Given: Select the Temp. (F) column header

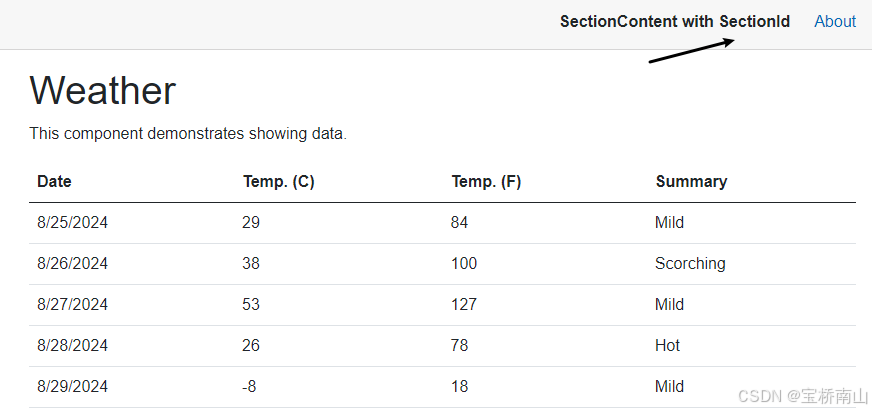Looking at the screenshot, I should point(486,181).
